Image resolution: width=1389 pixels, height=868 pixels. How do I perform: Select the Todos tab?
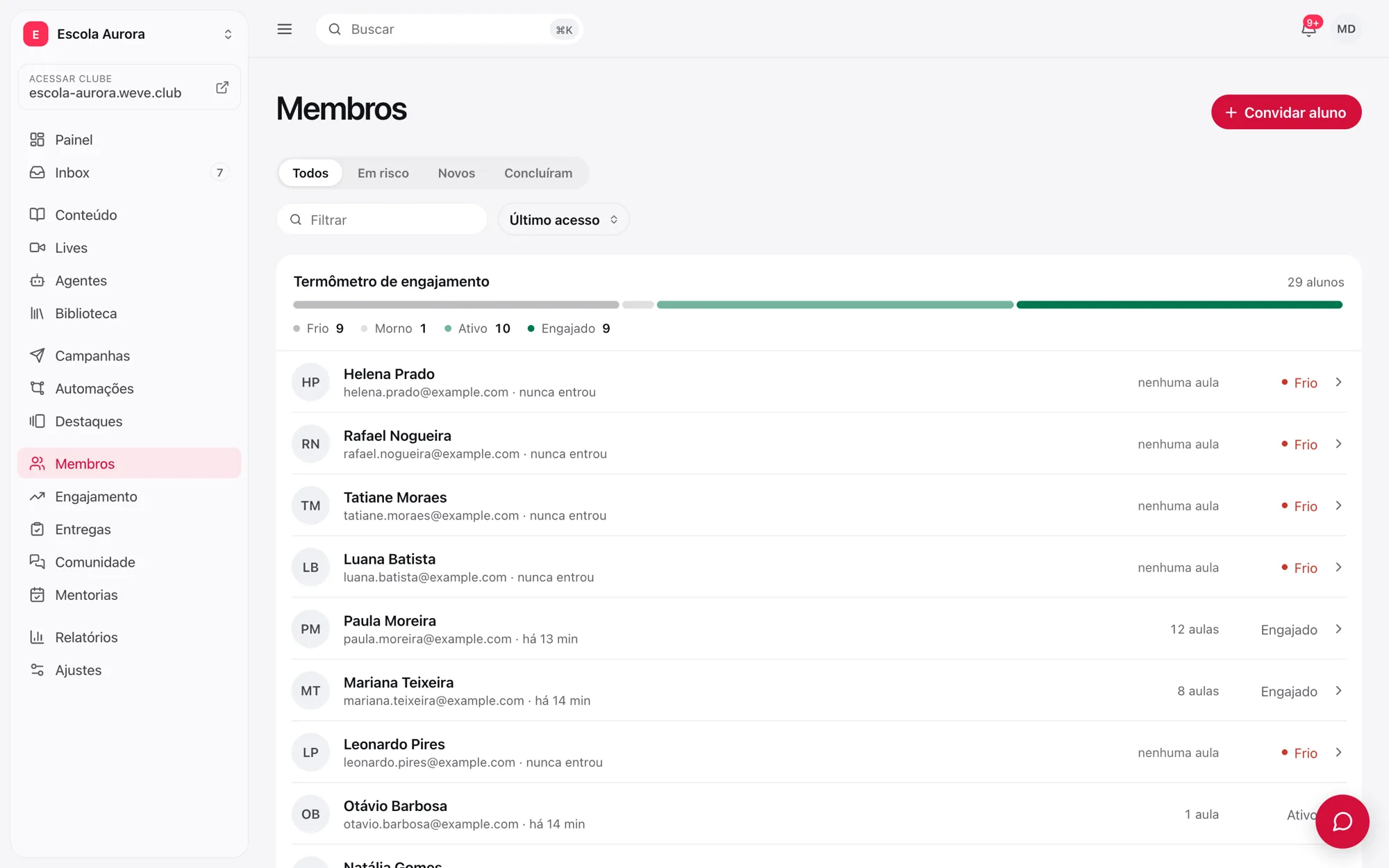(310, 173)
